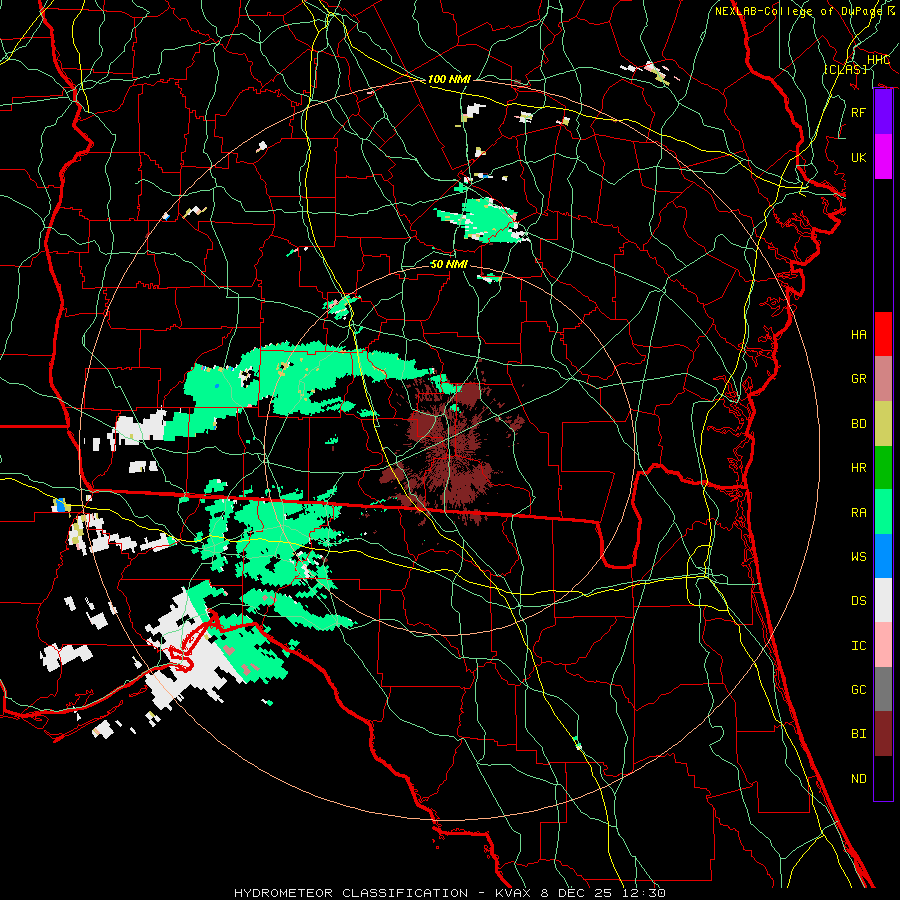Click the 'DS' legend label
Image resolution: width=900 pixels, height=900 pixels.
point(858,601)
